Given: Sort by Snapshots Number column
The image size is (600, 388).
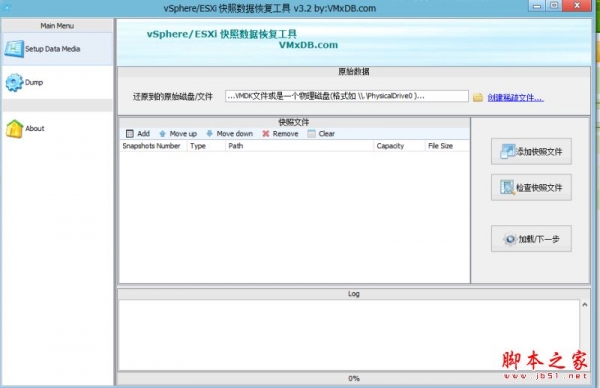Looking at the screenshot, I should (x=153, y=146).
